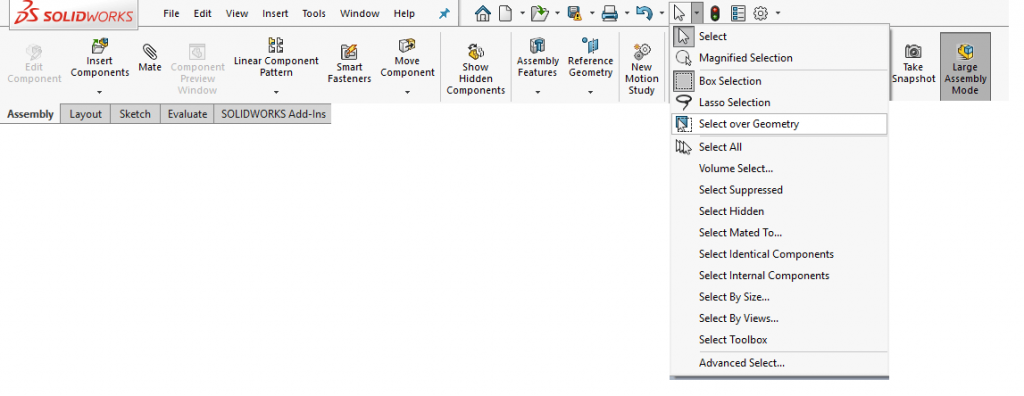1024x396 pixels.
Task: Open the Edit menu
Action: (202, 14)
